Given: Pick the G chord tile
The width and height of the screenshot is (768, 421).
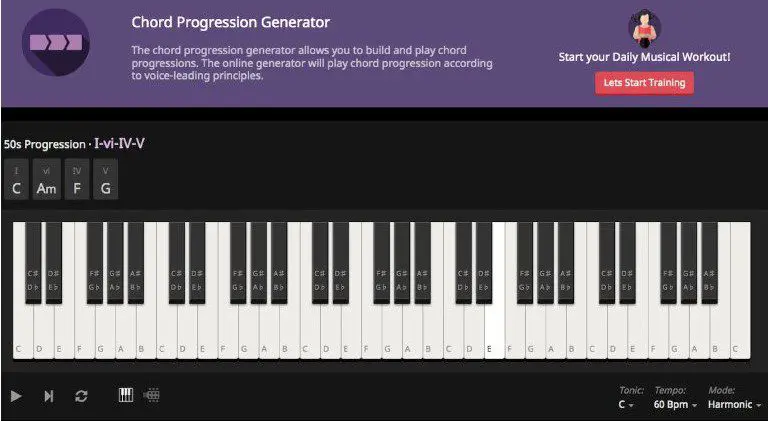Looking at the screenshot, I should 106,181.
